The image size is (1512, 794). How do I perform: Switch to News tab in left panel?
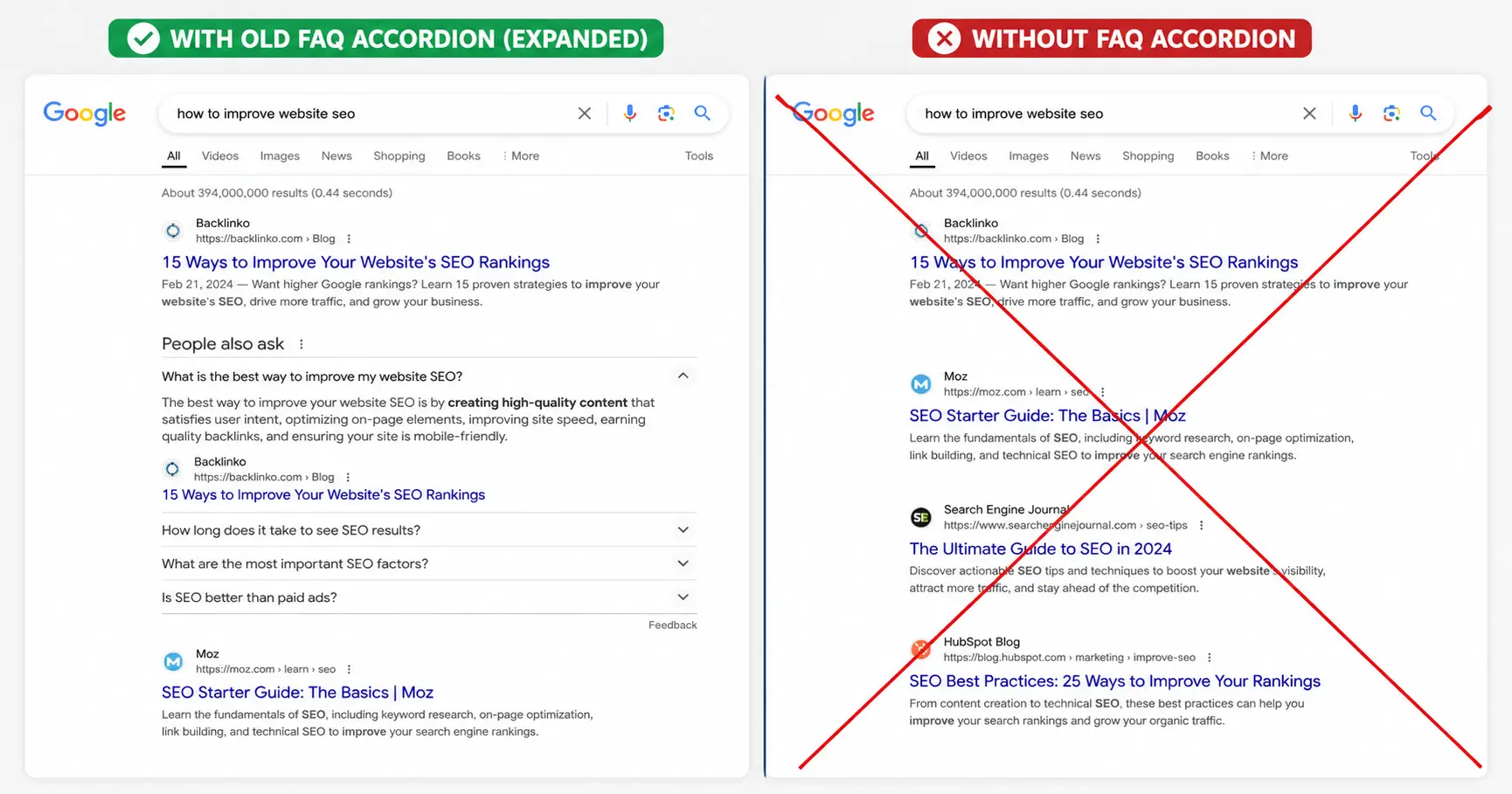pos(336,155)
